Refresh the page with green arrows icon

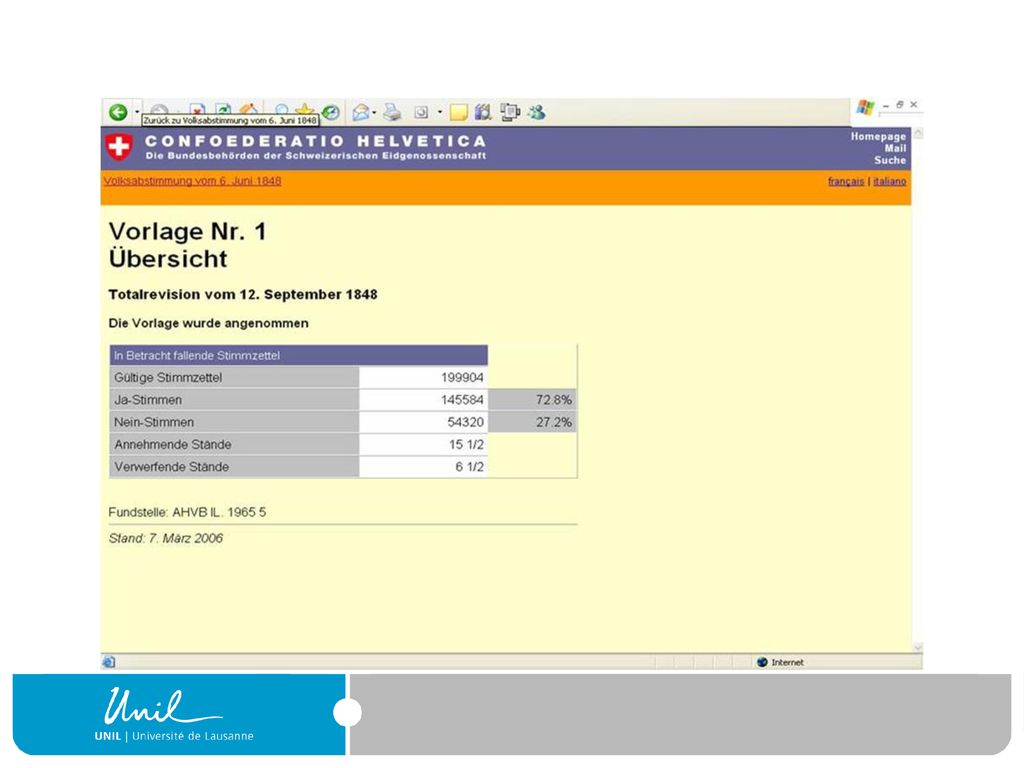click(x=223, y=108)
